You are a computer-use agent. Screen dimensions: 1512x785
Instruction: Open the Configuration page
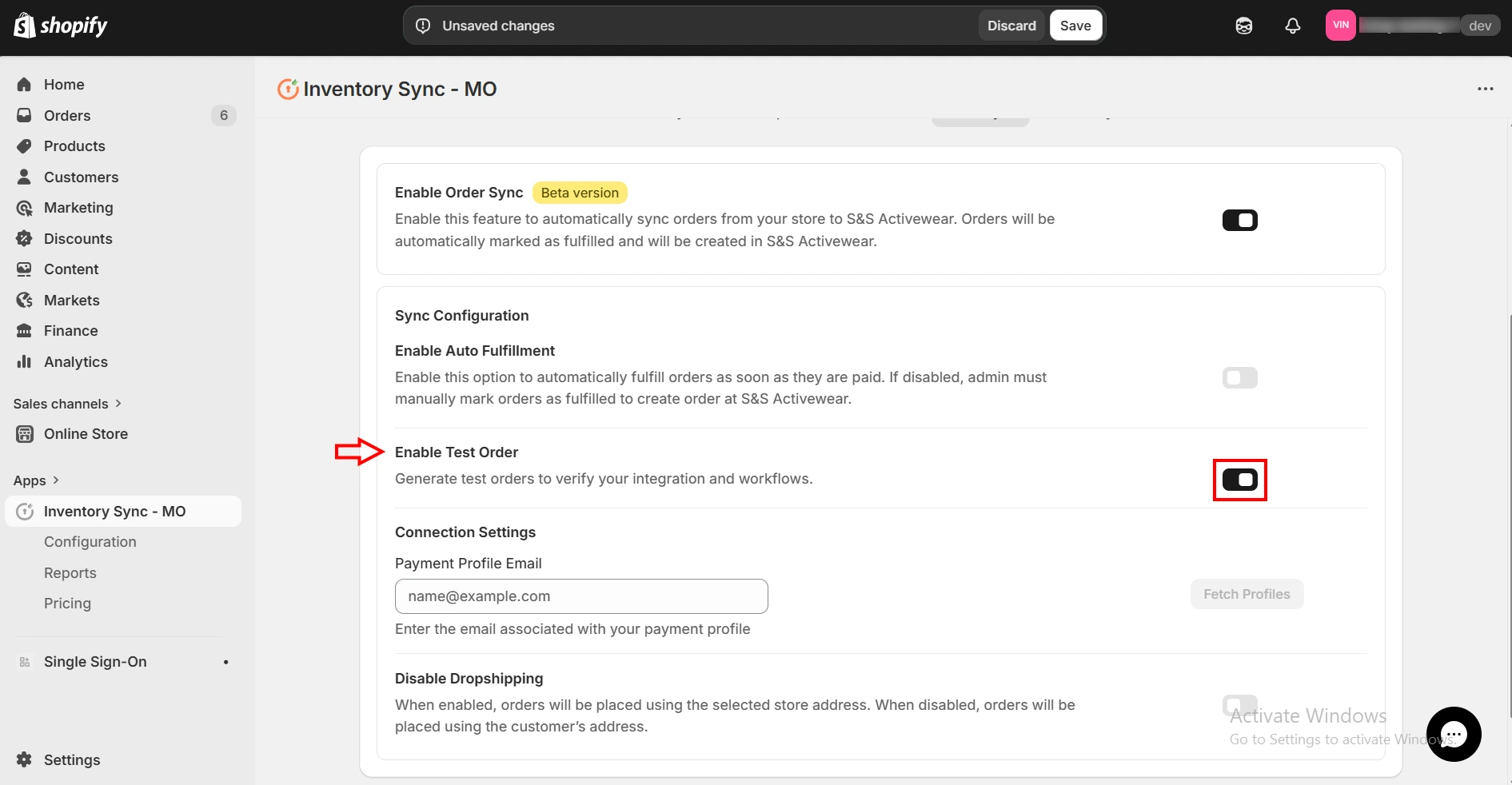click(x=90, y=541)
